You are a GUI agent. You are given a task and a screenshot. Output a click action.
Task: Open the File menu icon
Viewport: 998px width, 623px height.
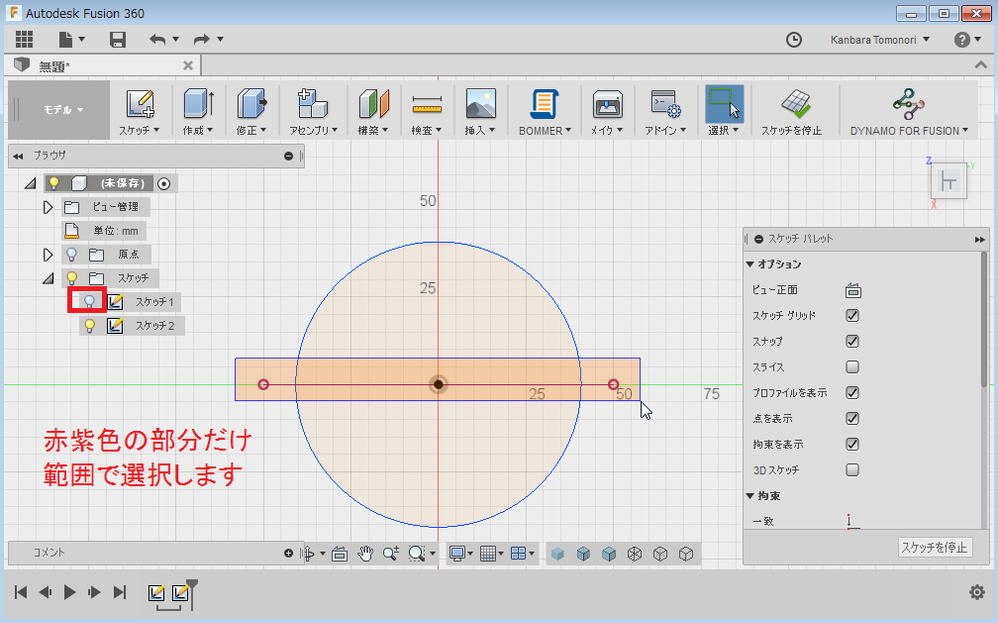[71, 39]
